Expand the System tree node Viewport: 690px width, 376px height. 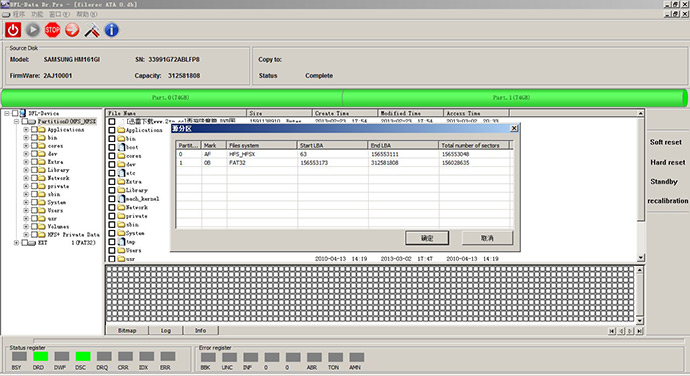click(x=26, y=202)
